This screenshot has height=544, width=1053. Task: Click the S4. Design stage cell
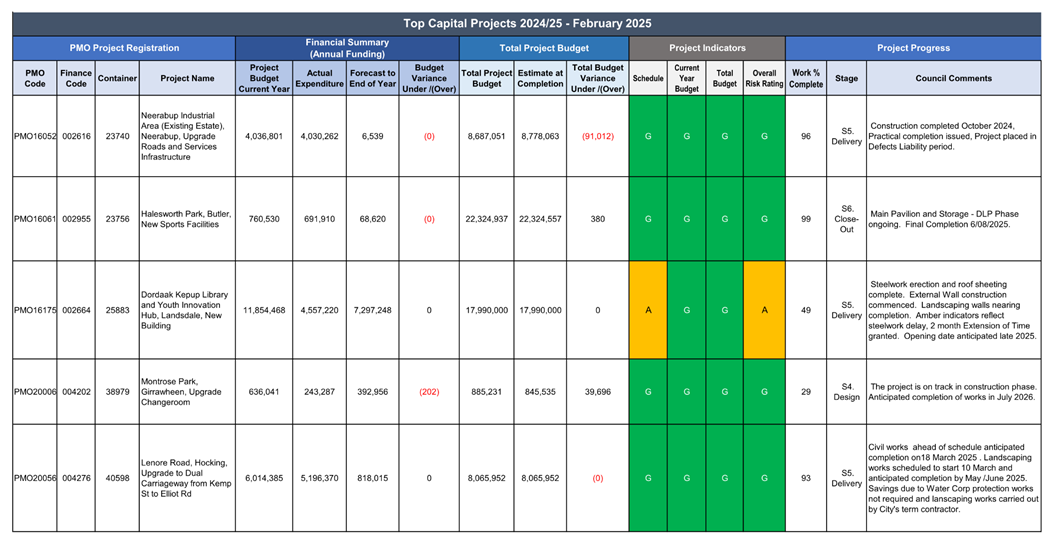[x=846, y=392]
